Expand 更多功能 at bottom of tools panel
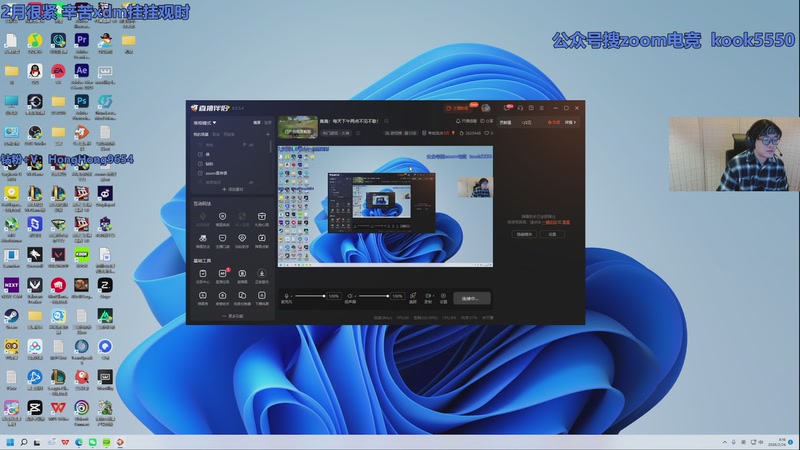This screenshot has height=450, width=800. [x=231, y=316]
